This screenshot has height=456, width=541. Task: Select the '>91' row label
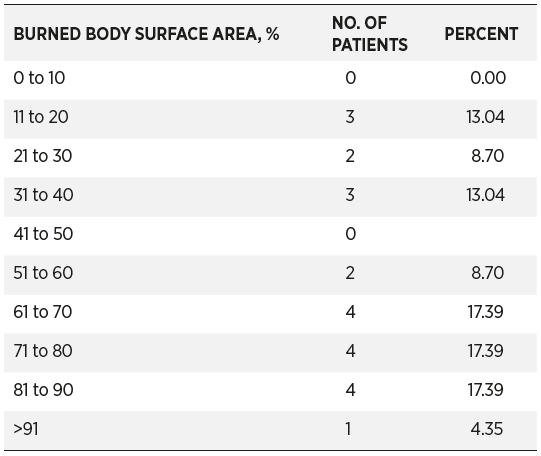pyautogui.click(x=26, y=429)
